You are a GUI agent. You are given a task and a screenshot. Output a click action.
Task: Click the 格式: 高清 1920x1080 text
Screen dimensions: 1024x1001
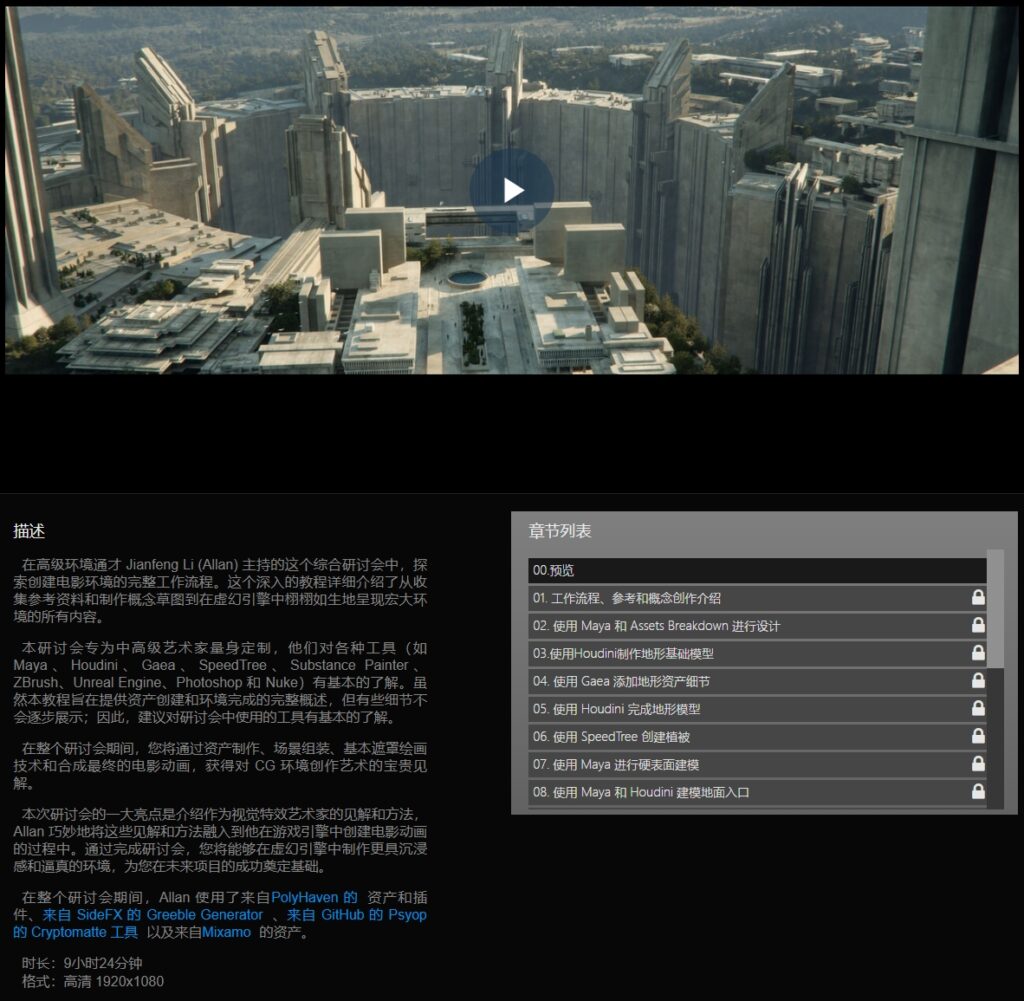(x=93, y=981)
